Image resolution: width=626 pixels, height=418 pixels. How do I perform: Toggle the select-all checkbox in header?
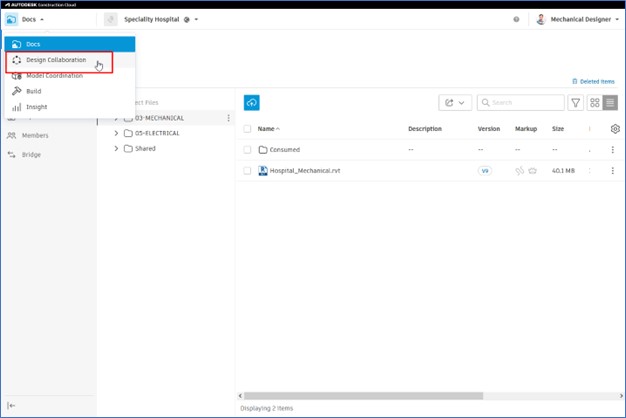pyautogui.click(x=247, y=129)
